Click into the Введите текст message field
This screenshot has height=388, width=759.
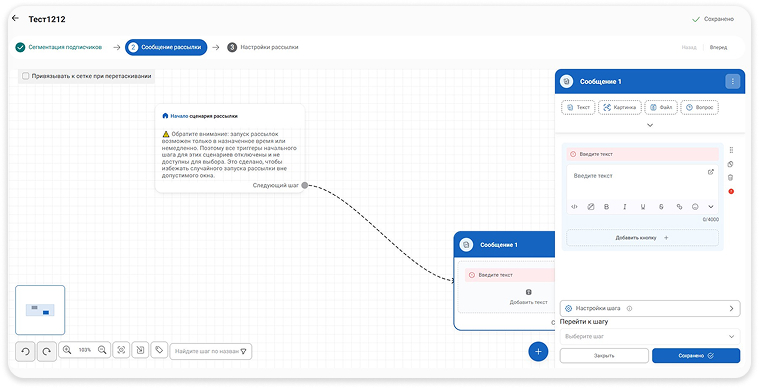[642, 181]
